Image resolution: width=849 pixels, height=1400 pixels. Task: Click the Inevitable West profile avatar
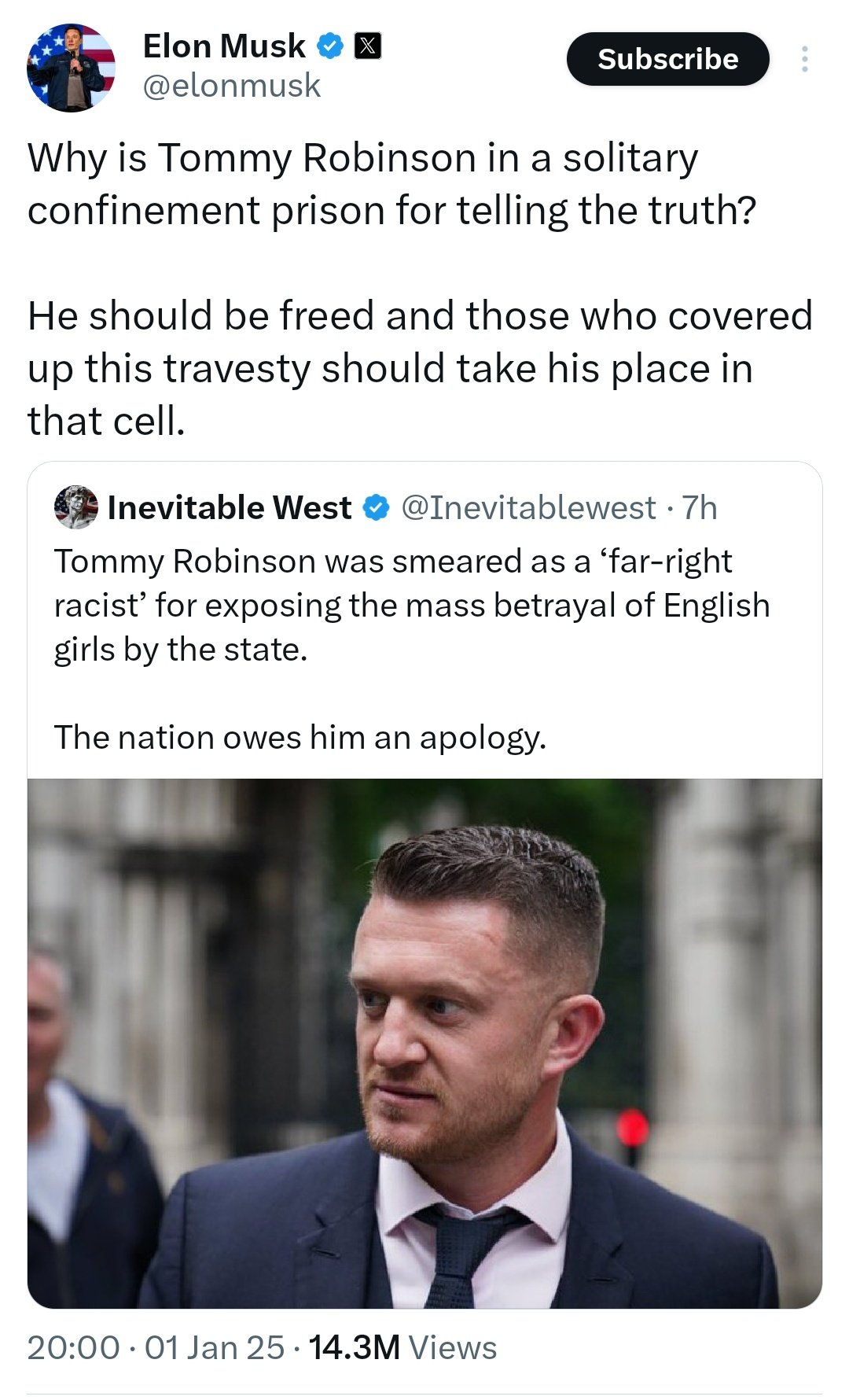tap(75, 507)
